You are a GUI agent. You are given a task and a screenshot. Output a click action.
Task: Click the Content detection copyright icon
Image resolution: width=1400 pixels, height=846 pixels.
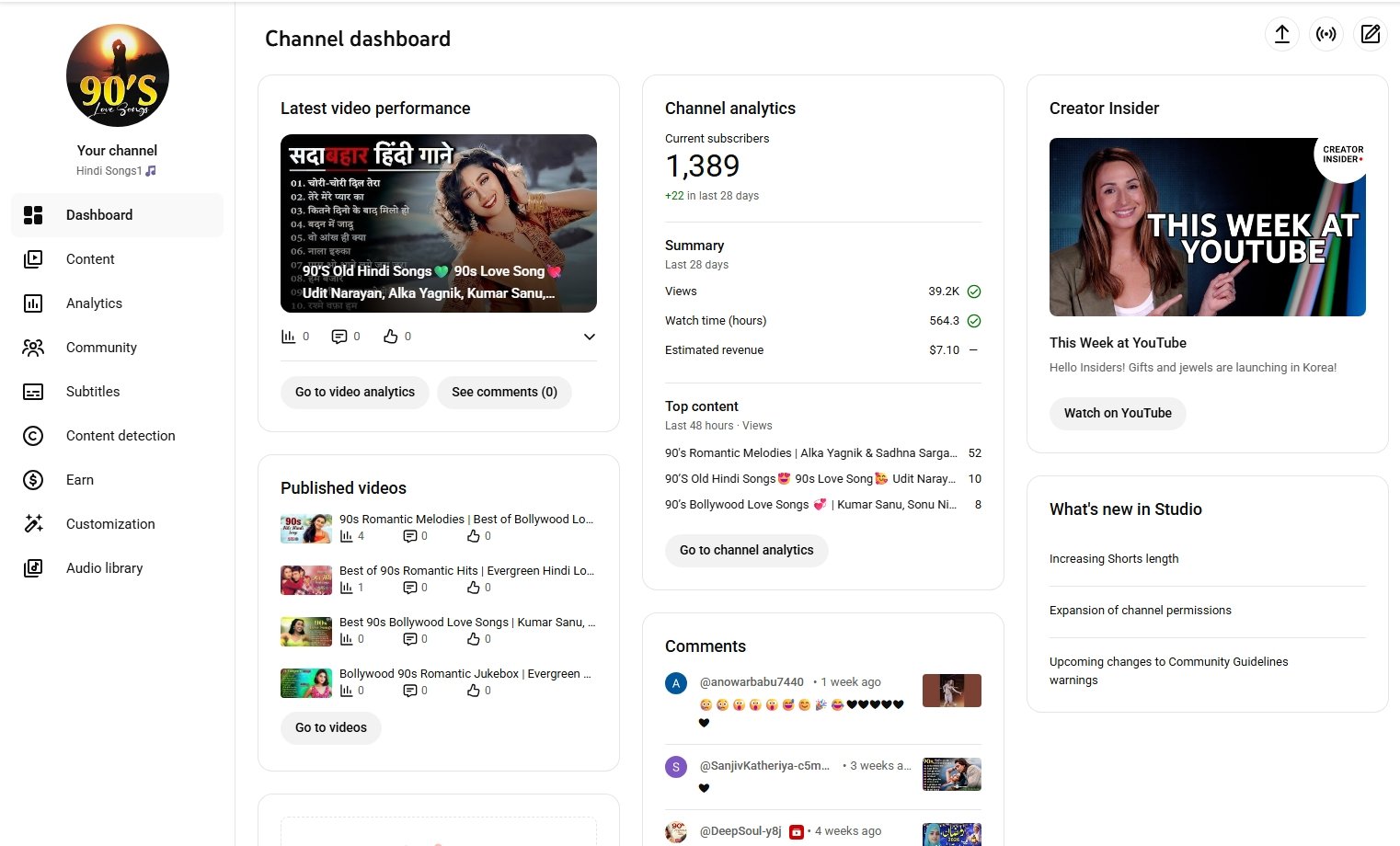pyautogui.click(x=33, y=436)
